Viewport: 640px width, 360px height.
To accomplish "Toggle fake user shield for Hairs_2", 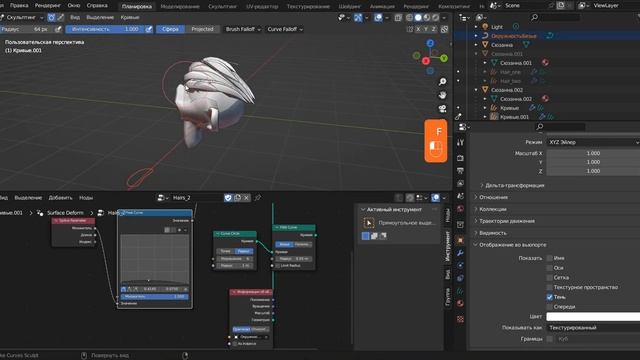I will 228,198.
